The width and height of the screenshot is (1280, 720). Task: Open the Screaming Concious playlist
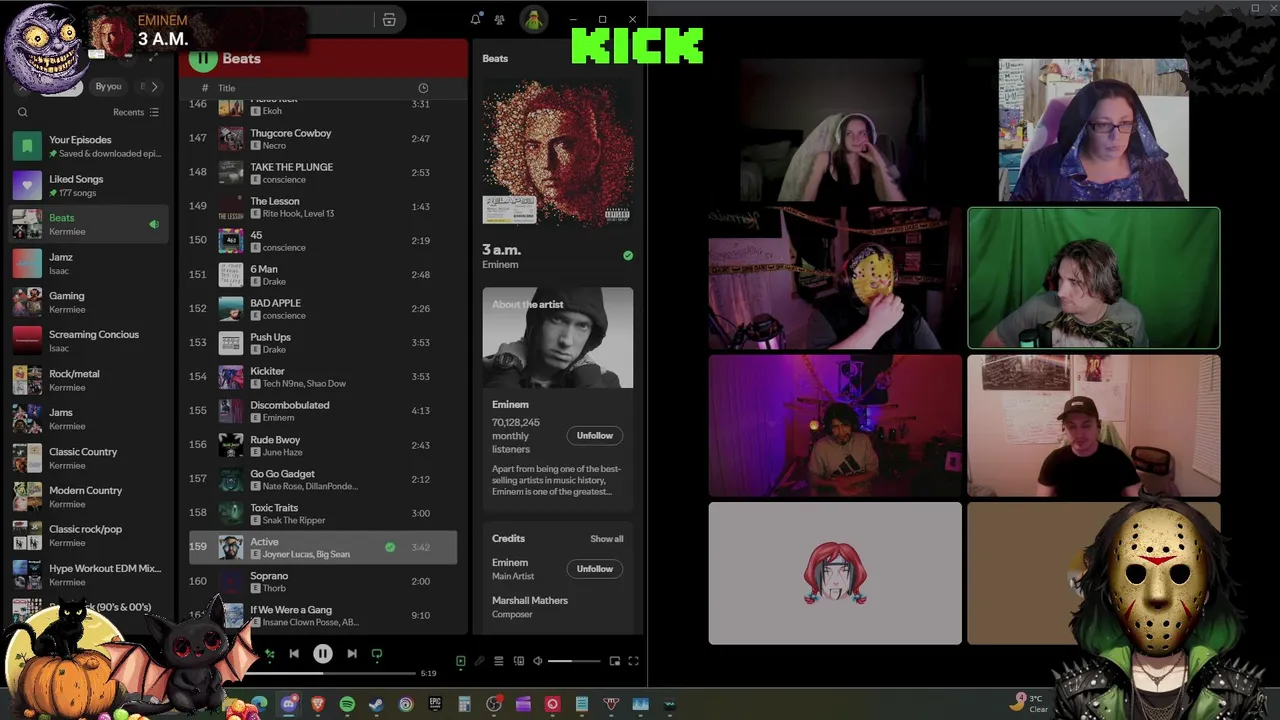click(x=90, y=341)
